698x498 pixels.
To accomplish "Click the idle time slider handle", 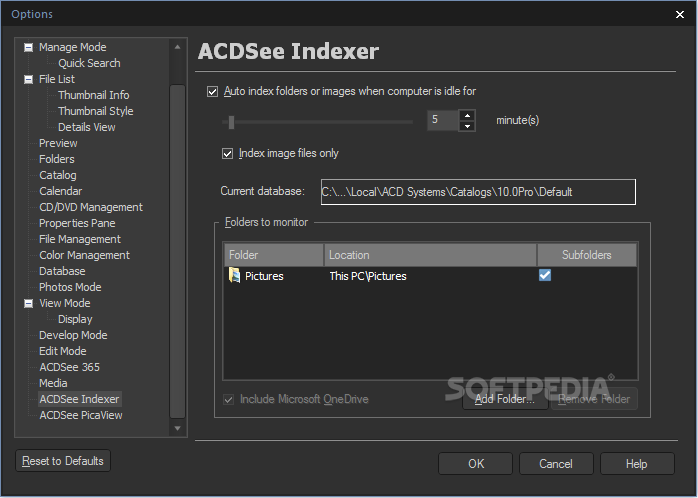I will coord(231,122).
